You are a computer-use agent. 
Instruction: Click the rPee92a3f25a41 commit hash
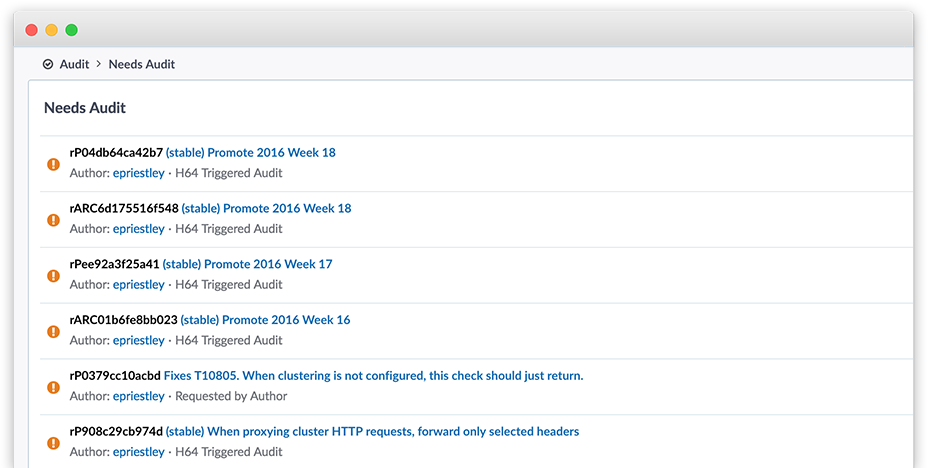[x=114, y=265]
